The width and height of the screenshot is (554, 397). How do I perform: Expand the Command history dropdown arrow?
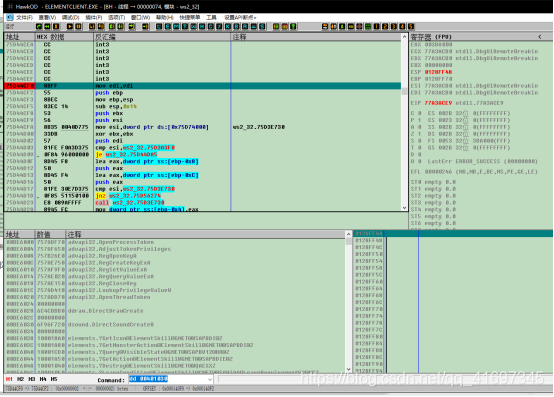click(210, 380)
